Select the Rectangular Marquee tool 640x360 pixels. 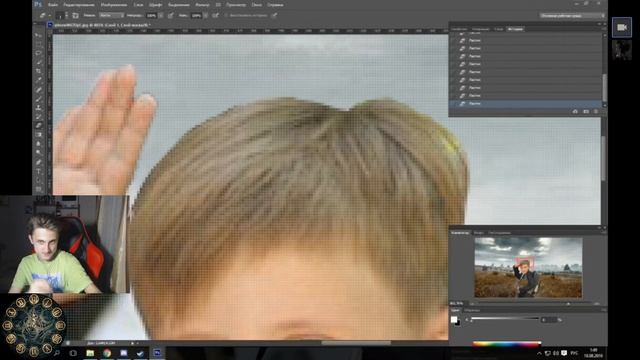coord(39,44)
